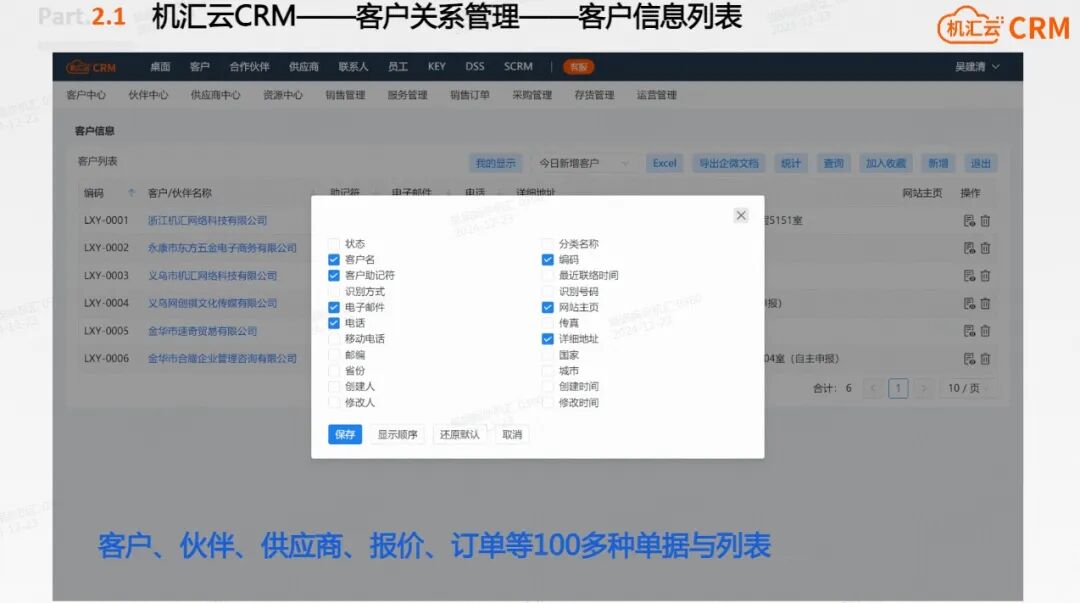Click the previous page arrow in pagination

click(x=873, y=388)
